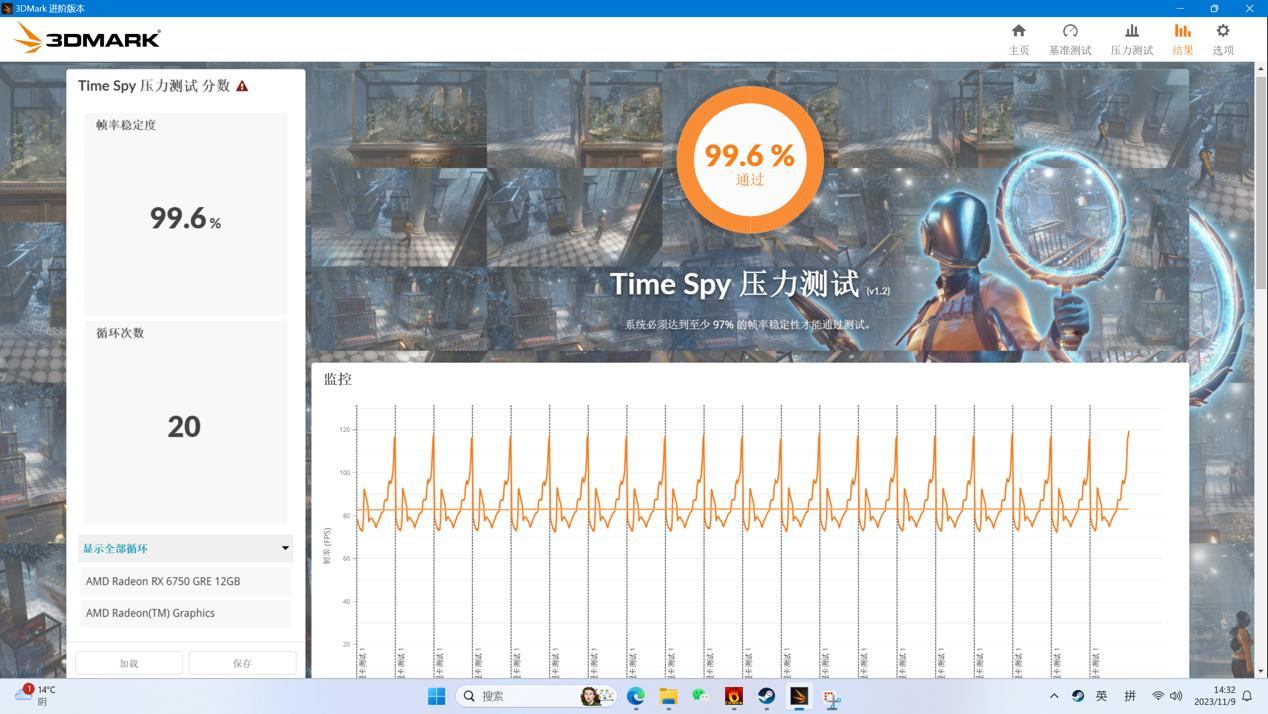This screenshot has height=714, width=1268.
Task: Click the 加载 load button
Action: click(129, 663)
